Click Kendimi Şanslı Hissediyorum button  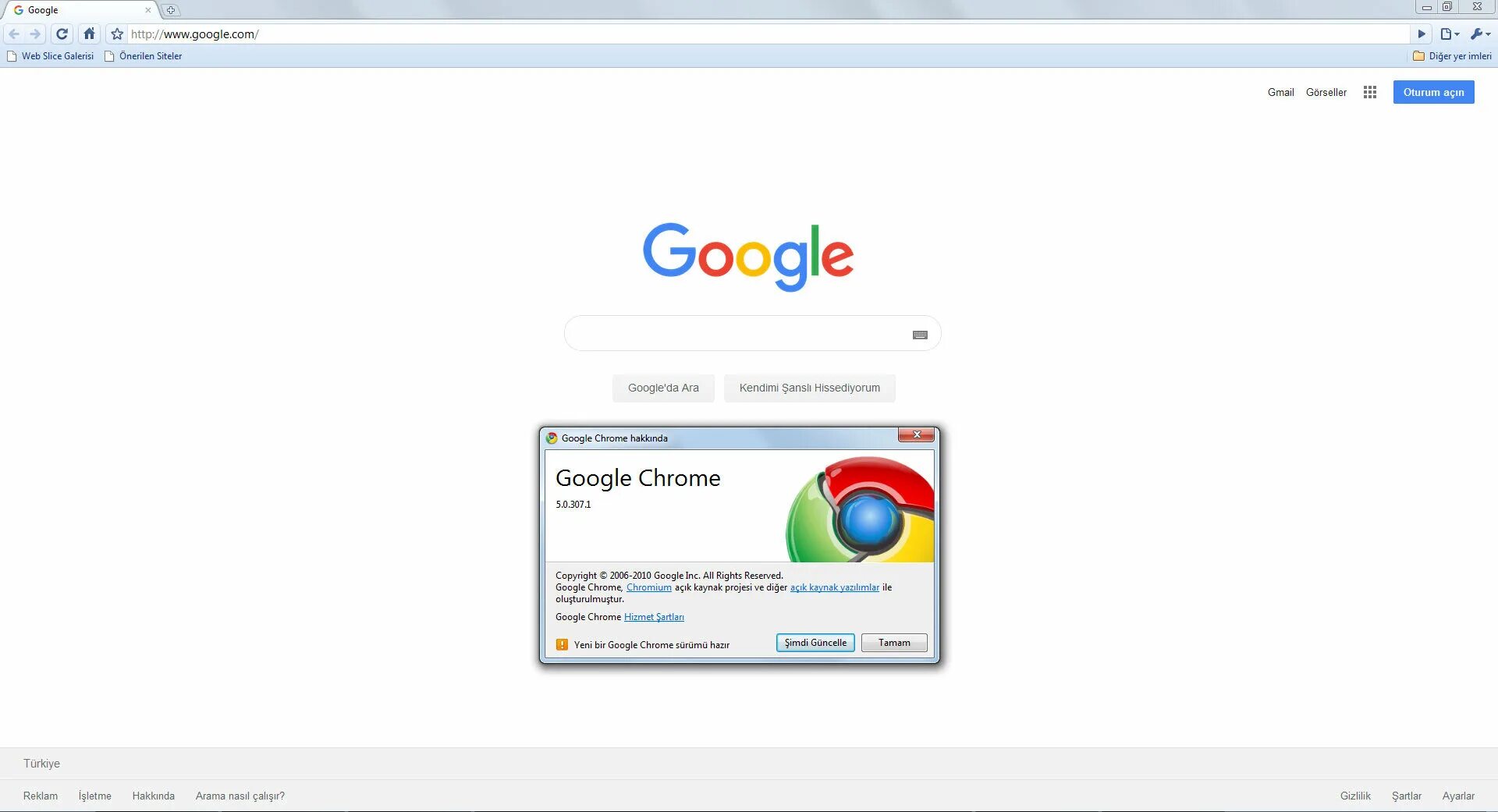click(809, 388)
